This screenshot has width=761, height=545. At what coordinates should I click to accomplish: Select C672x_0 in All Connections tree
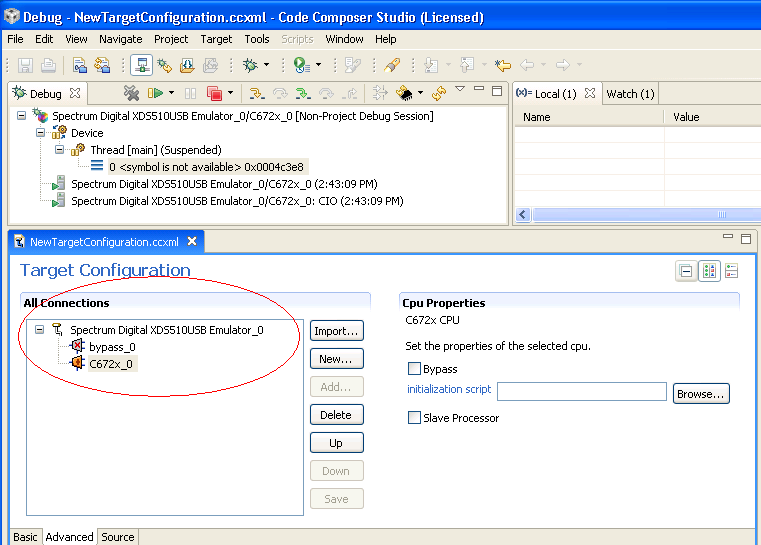coord(111,364)
